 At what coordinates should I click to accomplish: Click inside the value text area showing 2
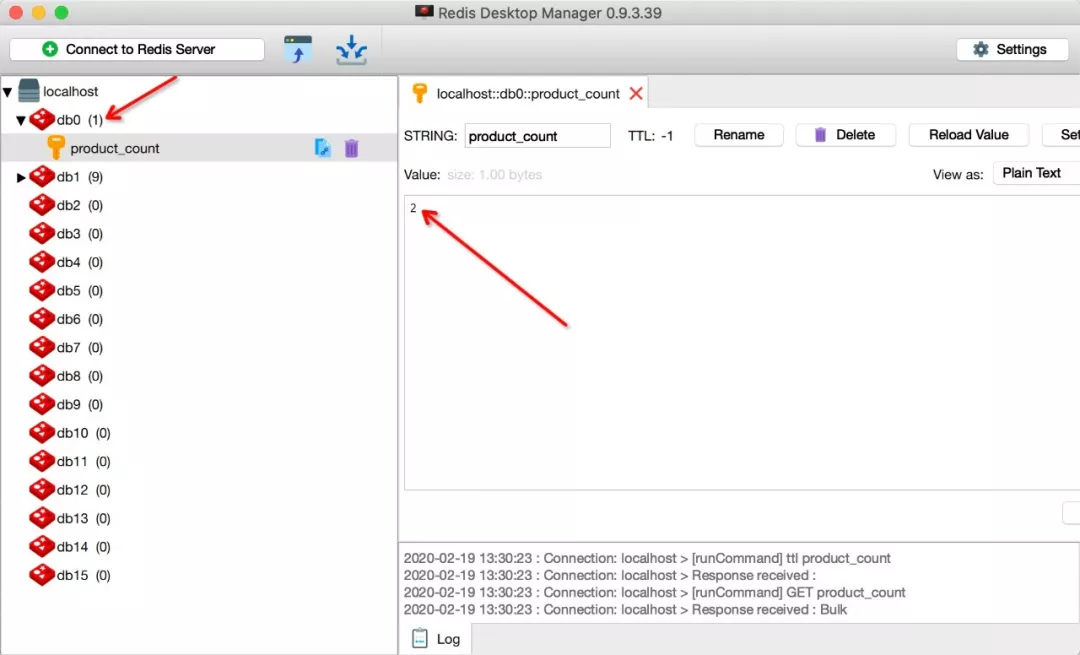coord(742,342)
